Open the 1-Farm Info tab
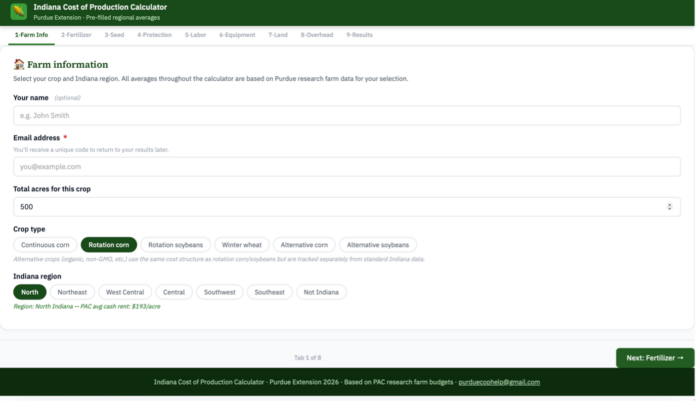This screenshot has width=696, height=401. point(32,35)
